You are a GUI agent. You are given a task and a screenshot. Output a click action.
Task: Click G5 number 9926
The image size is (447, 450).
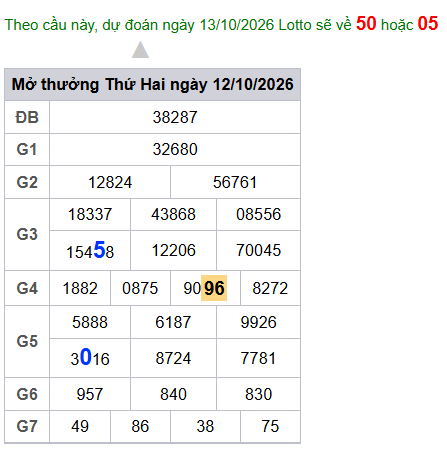(259, 322)
